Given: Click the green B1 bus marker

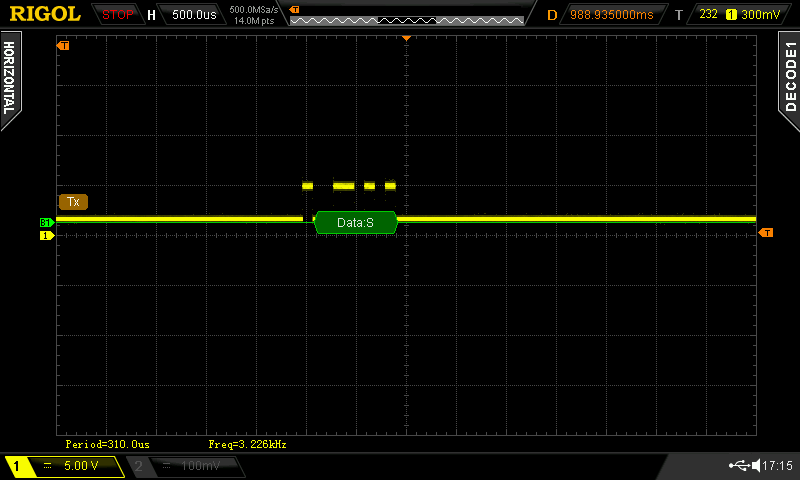Looking at the screenshot, I should coord(46,222).
